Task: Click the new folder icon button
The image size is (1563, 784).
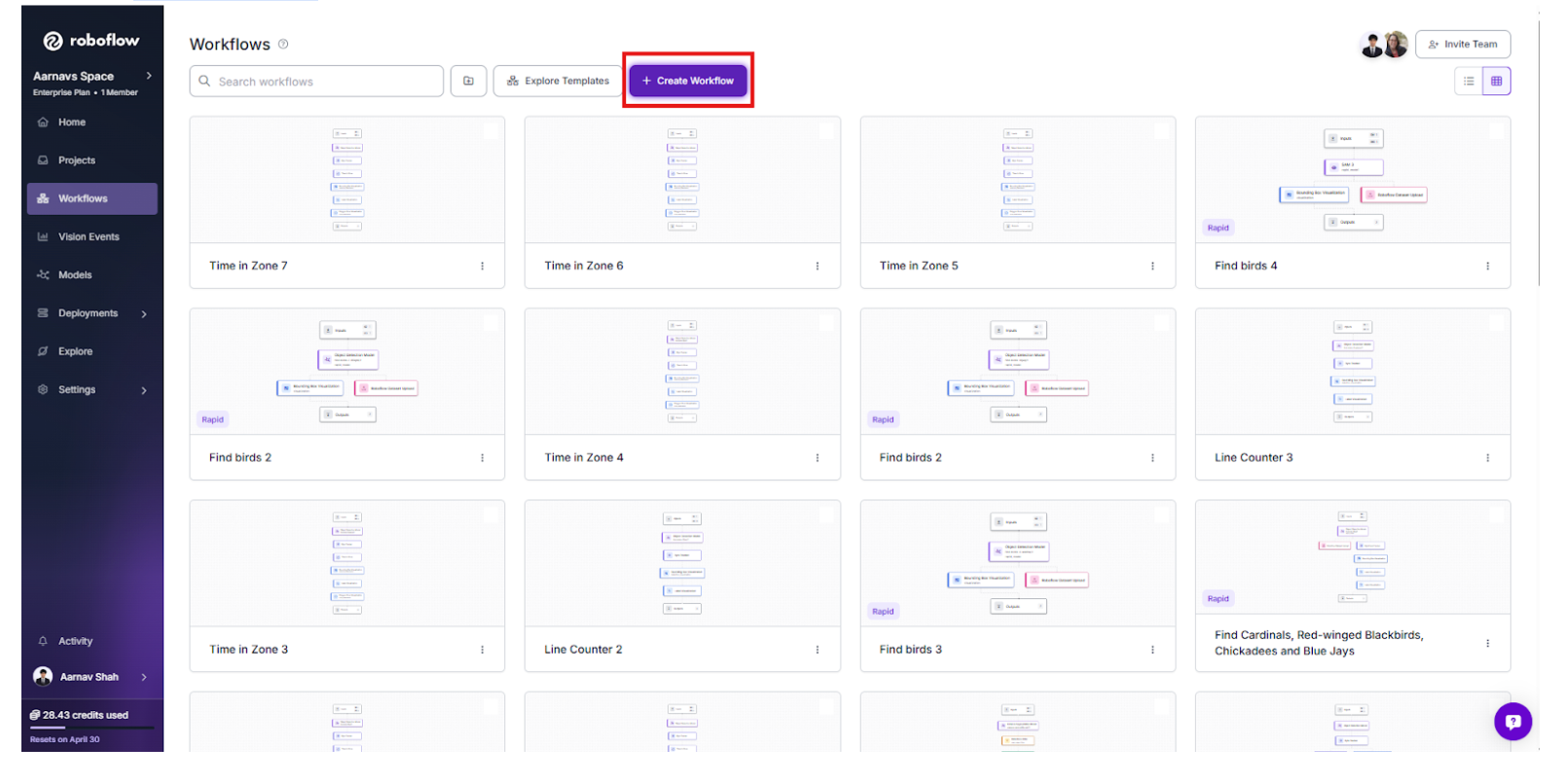Action: coord(468,82)
